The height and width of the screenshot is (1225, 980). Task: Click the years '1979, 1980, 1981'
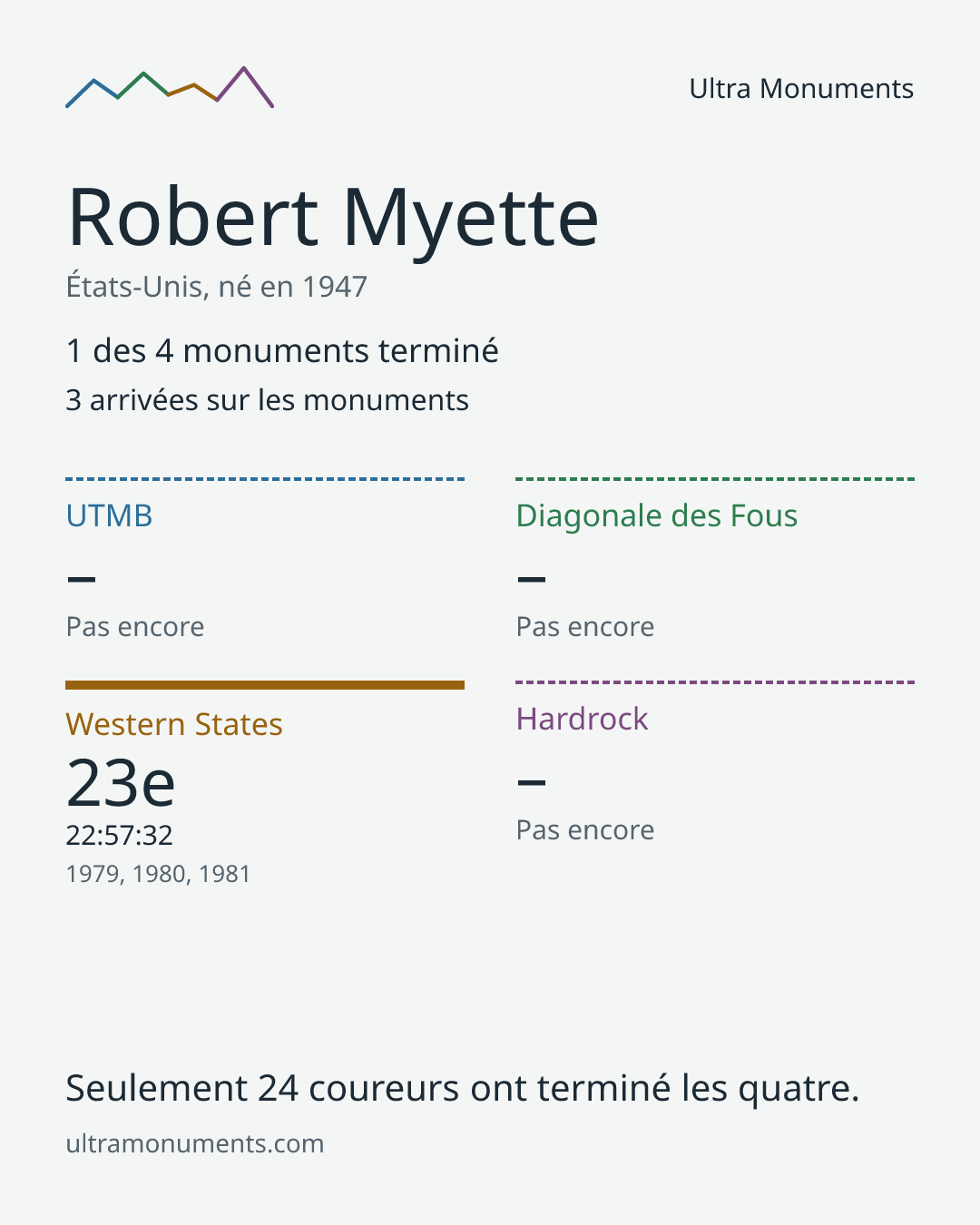pyautogui.click(x=158, y=874)
